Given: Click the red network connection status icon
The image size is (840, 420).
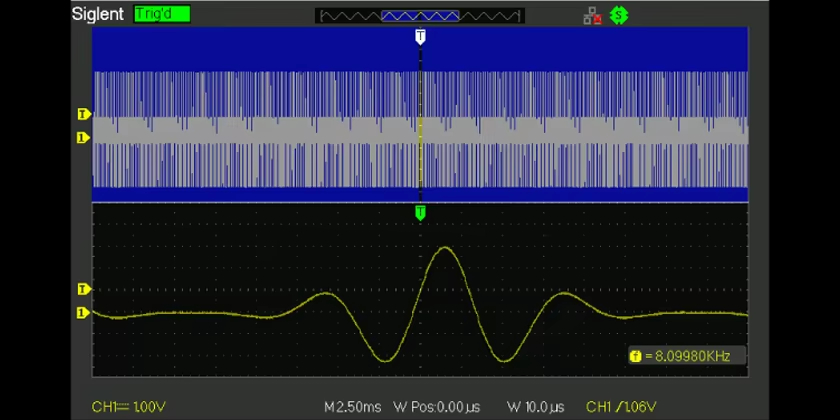Looking at the screenshot, I should pyautogui.click(x=592, y=15).
